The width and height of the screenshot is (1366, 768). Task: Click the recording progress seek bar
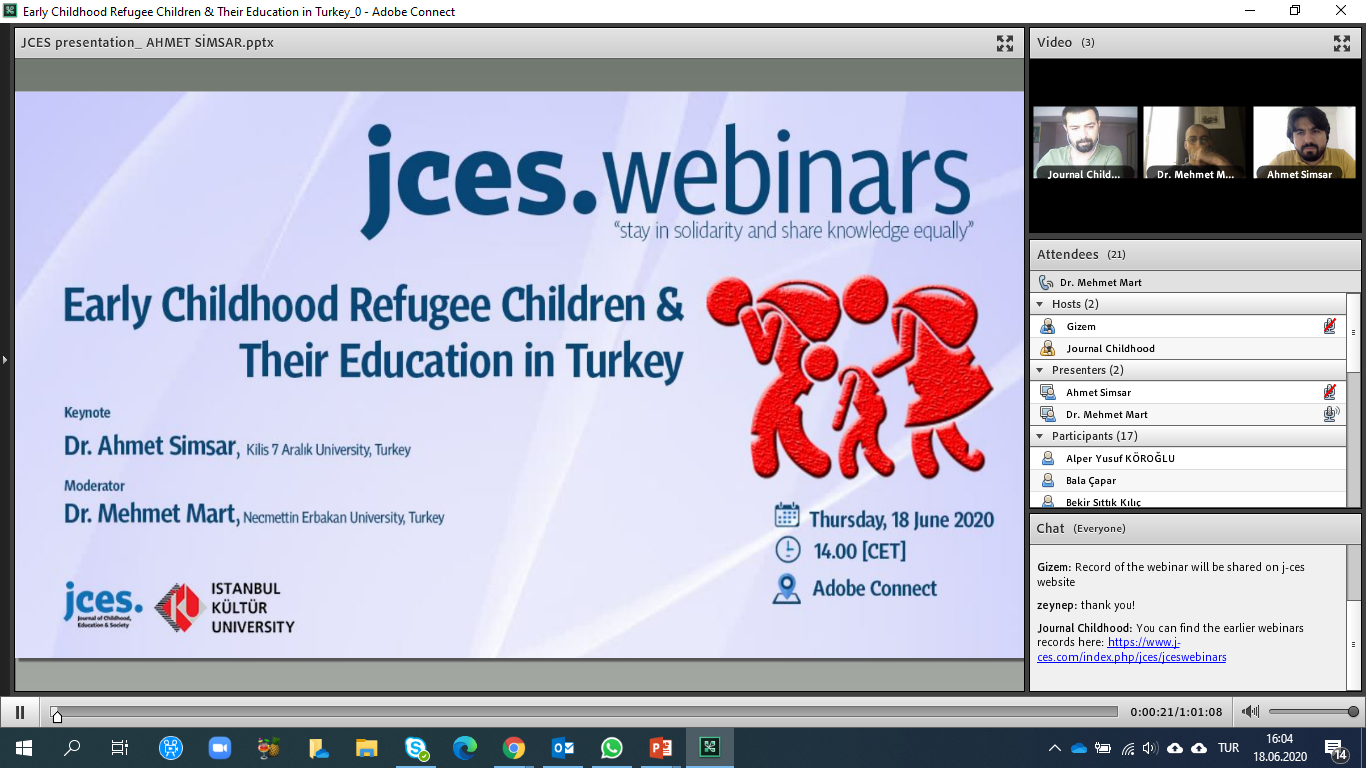(585, 712)
